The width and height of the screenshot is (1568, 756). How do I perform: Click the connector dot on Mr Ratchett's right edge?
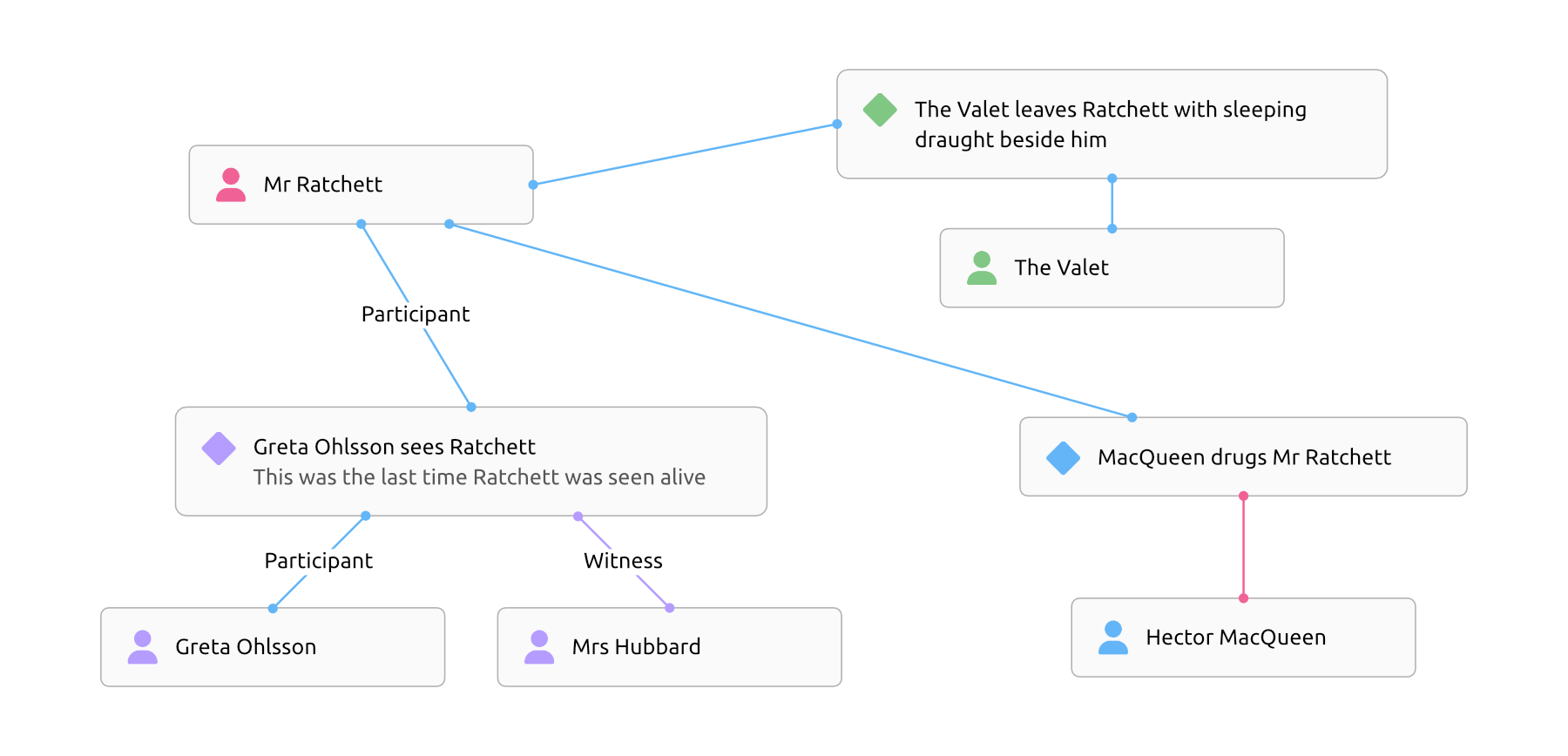point(533,185)
